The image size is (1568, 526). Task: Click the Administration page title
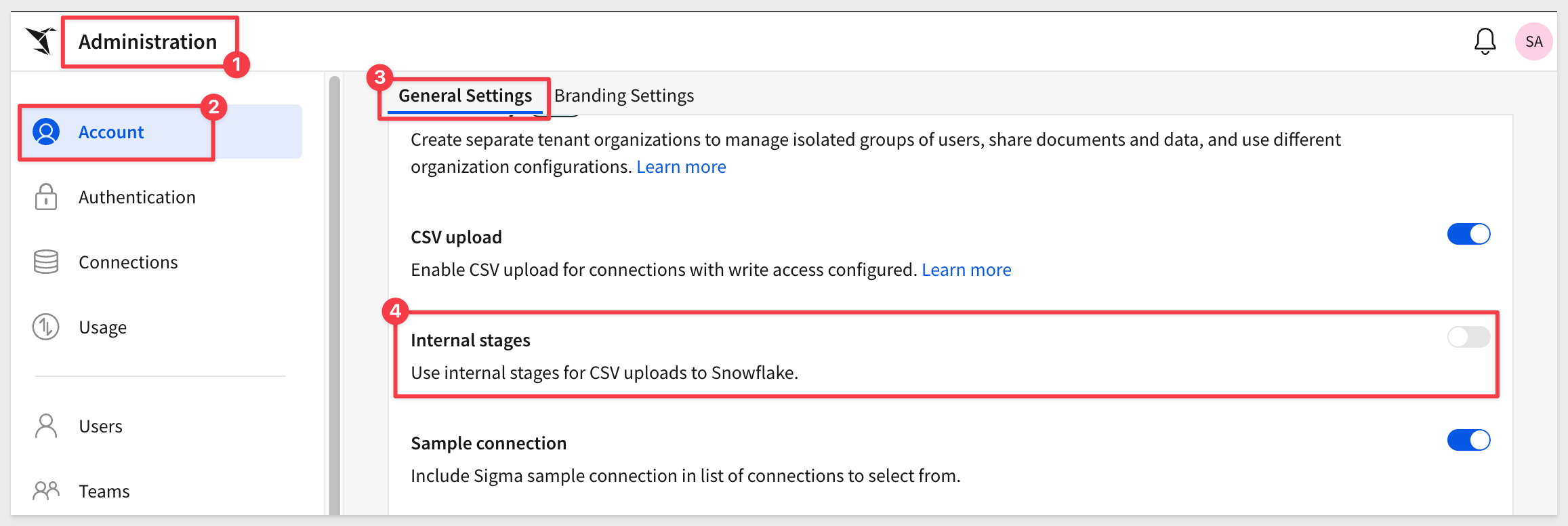coord(148,42)
